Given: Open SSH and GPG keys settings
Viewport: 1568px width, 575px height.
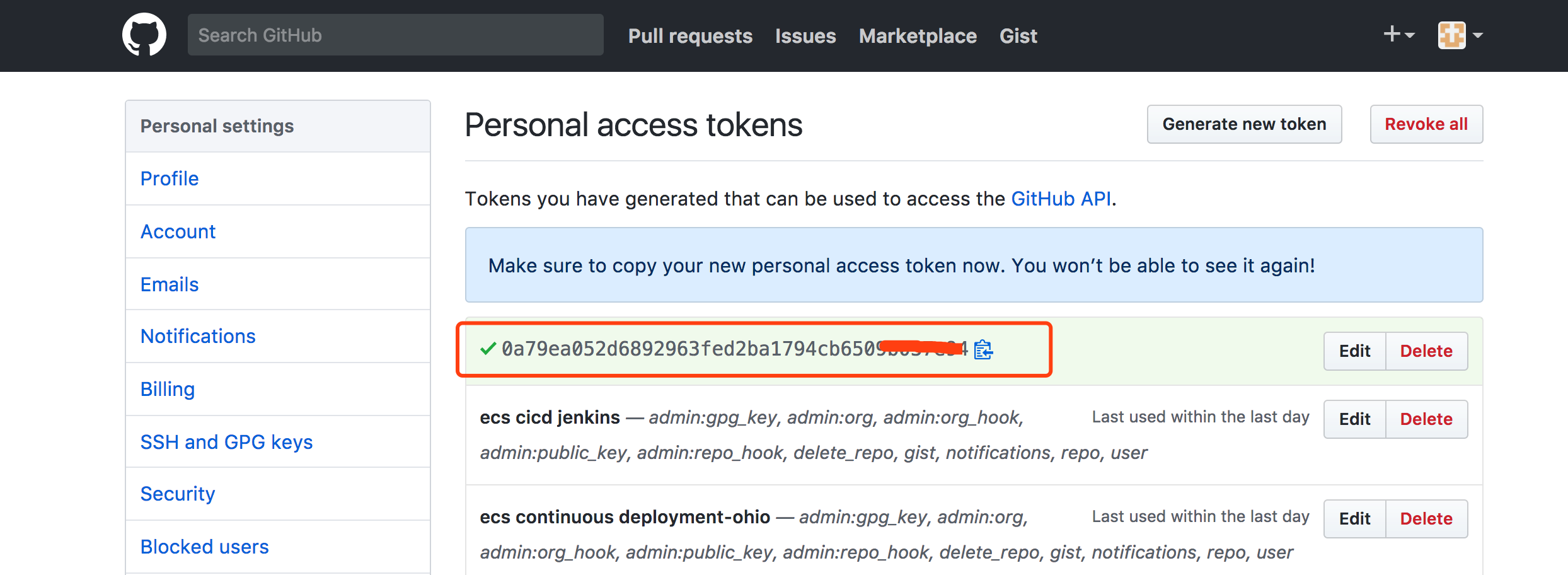Looking at the screenshot, I should click(x=226, y=442).
